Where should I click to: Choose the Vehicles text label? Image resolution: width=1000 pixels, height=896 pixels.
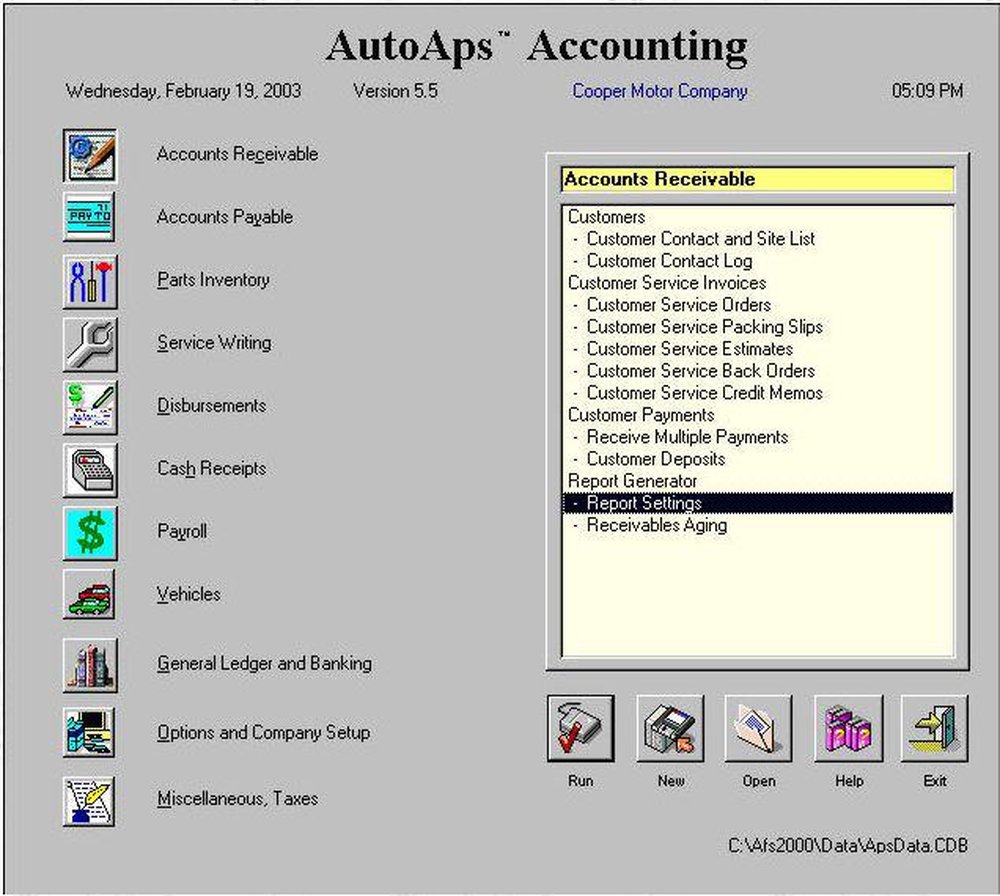[x=189, y=594]
